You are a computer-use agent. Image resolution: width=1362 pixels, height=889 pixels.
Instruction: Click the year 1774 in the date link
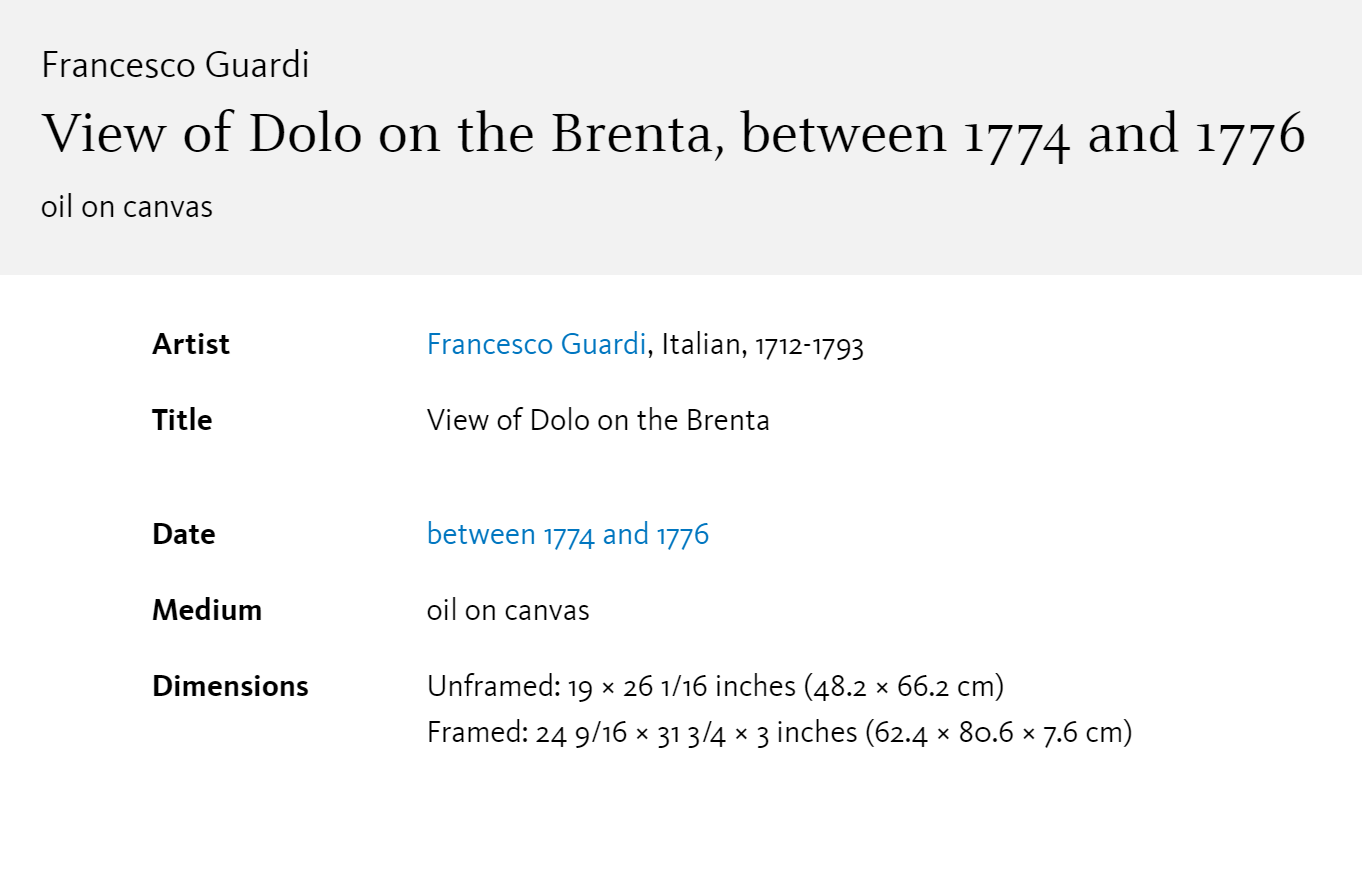coord(570,534)
